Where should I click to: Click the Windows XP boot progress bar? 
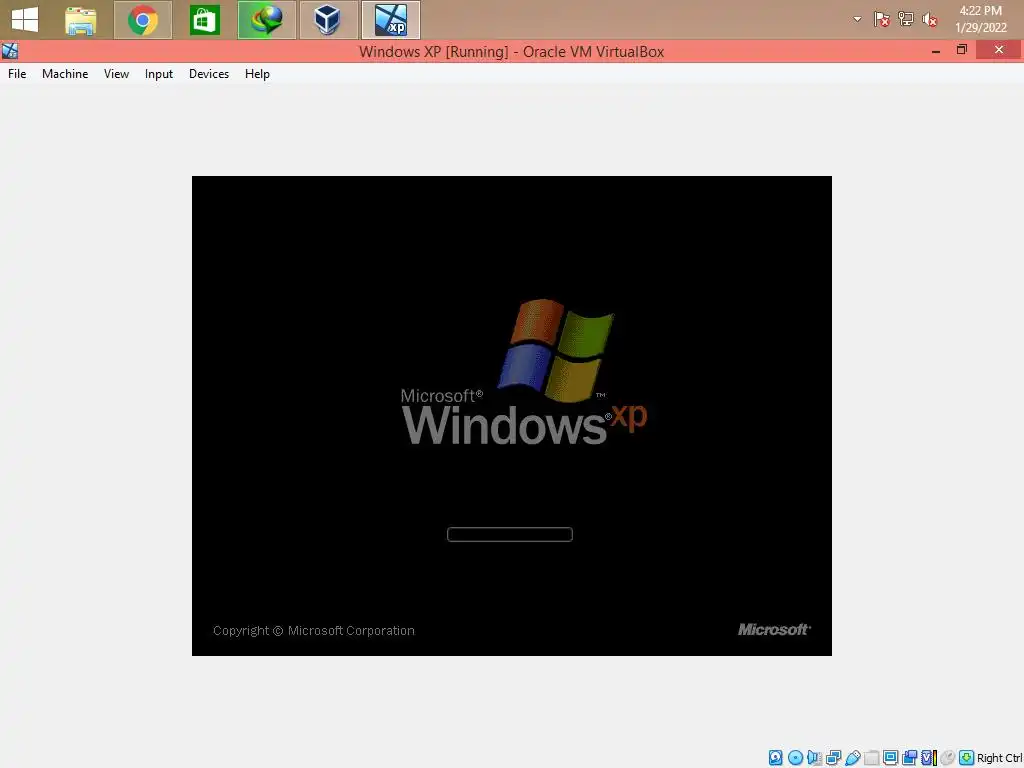(509, 534)
